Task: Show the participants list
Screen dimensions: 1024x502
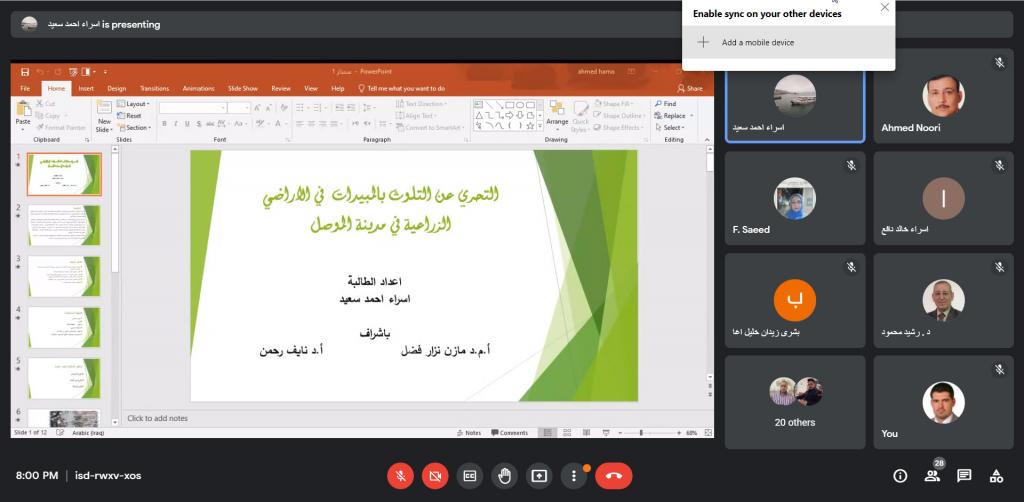Action: coord(932,476)
